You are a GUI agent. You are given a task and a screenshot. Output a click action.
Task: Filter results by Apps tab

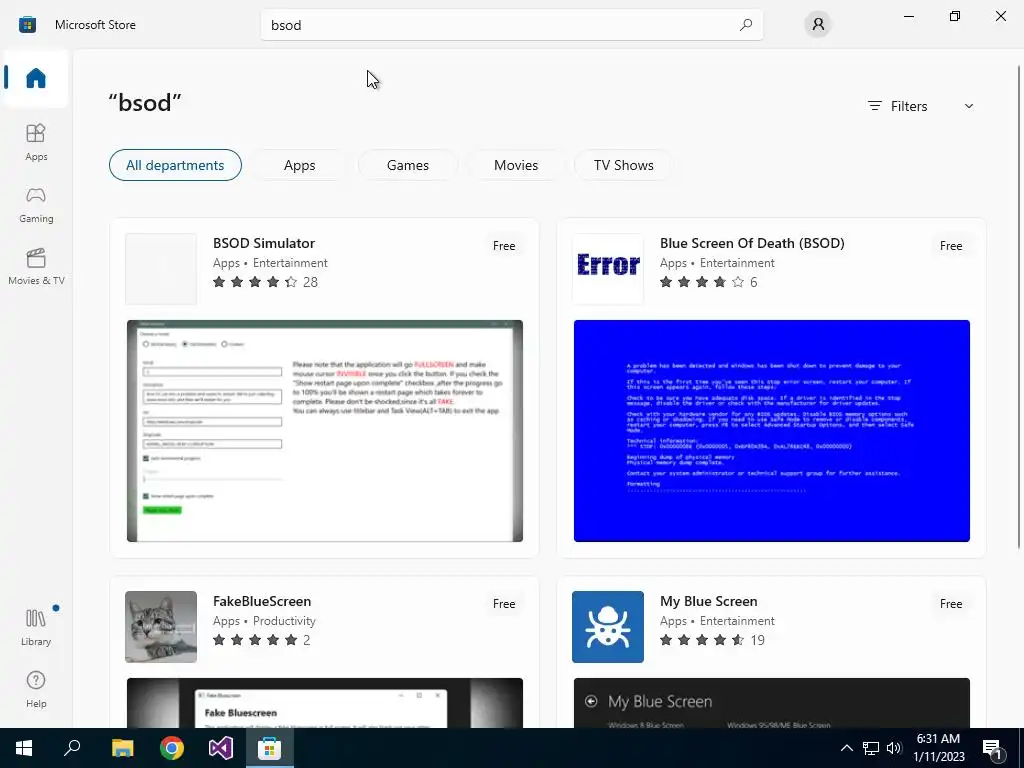tap(300, 165)
